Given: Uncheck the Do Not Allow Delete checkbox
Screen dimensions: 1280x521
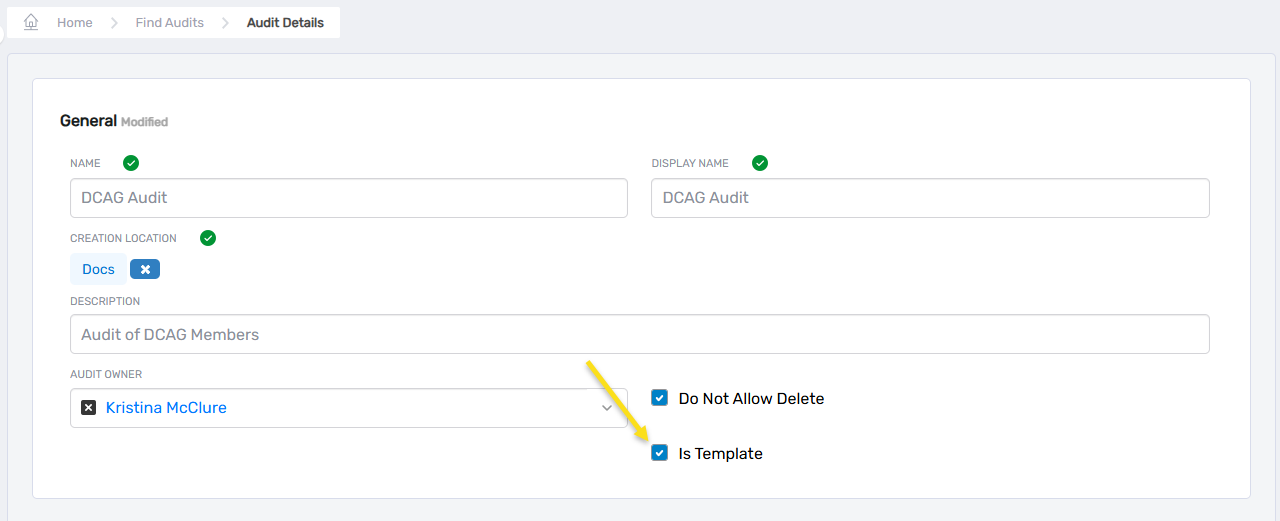Looking at the screenshot, I should point(659,398).
